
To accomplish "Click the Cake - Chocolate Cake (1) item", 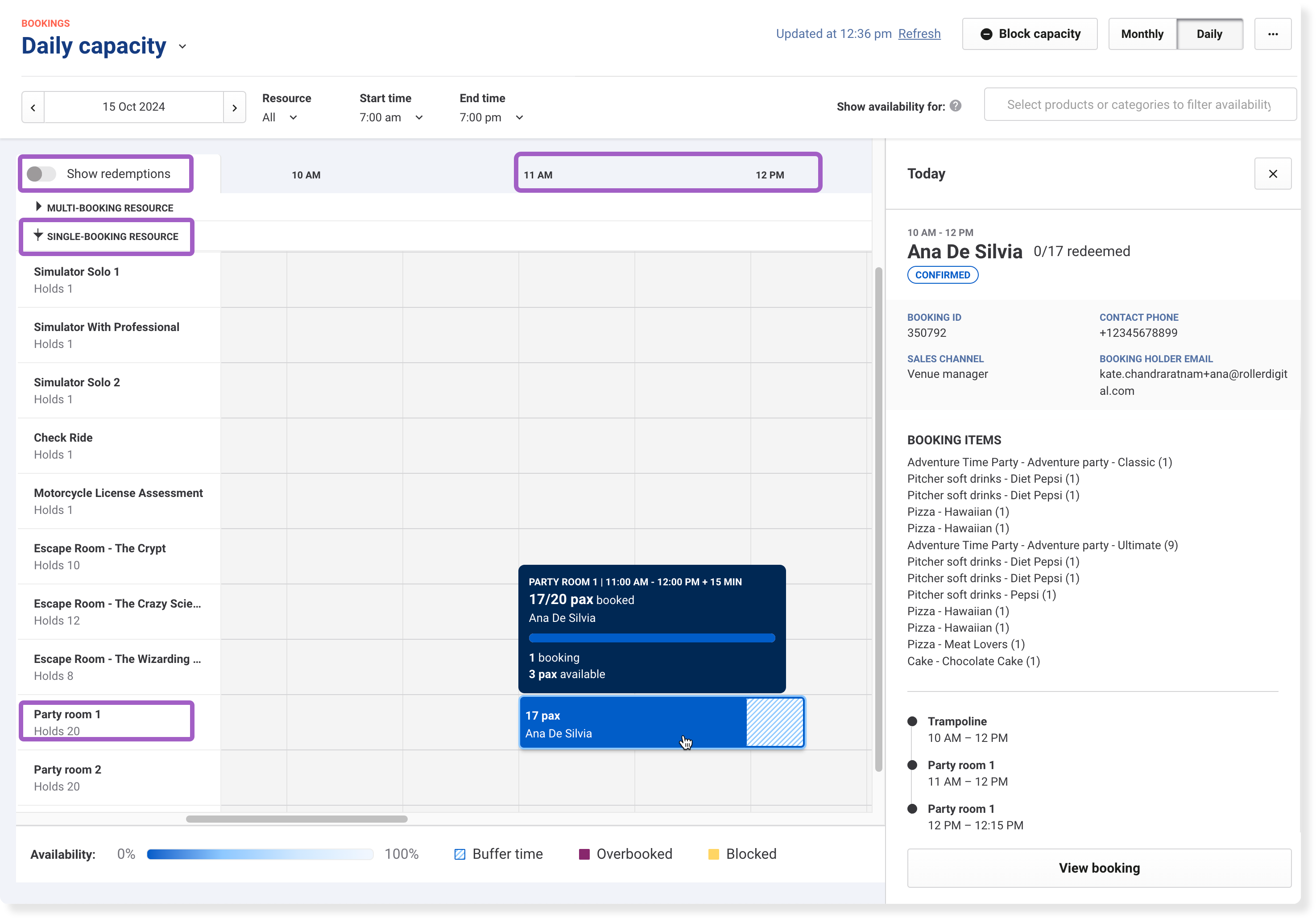I will [x=973, y=661].
